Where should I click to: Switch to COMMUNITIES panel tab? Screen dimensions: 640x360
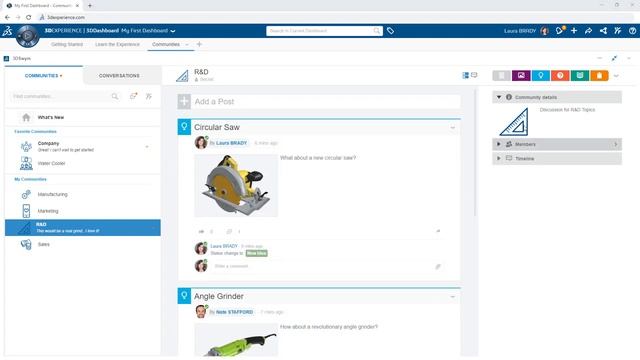[44, 76]
